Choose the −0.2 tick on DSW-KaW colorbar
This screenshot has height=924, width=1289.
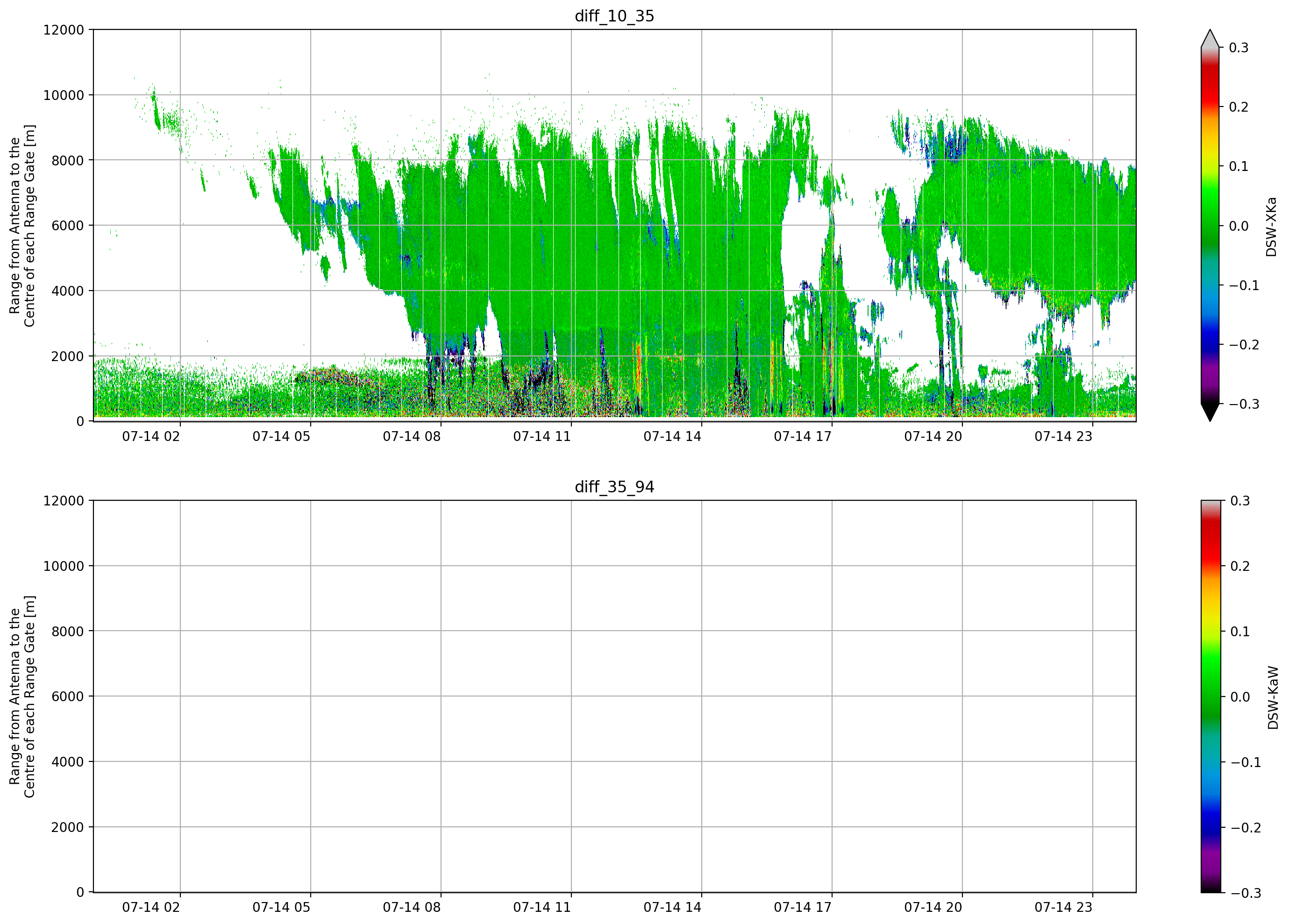tap(1246, 827)
